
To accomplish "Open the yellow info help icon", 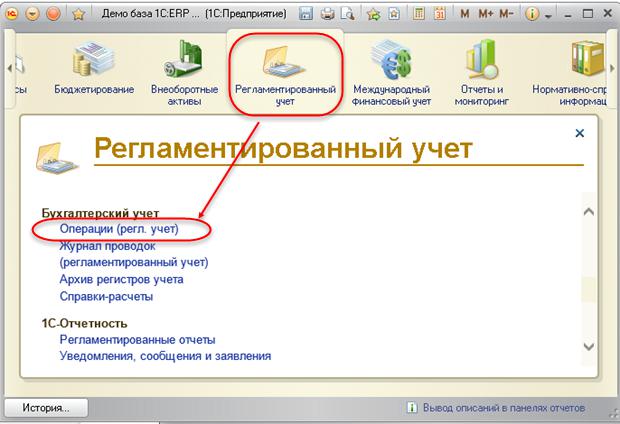I will (x=532, y=14).
